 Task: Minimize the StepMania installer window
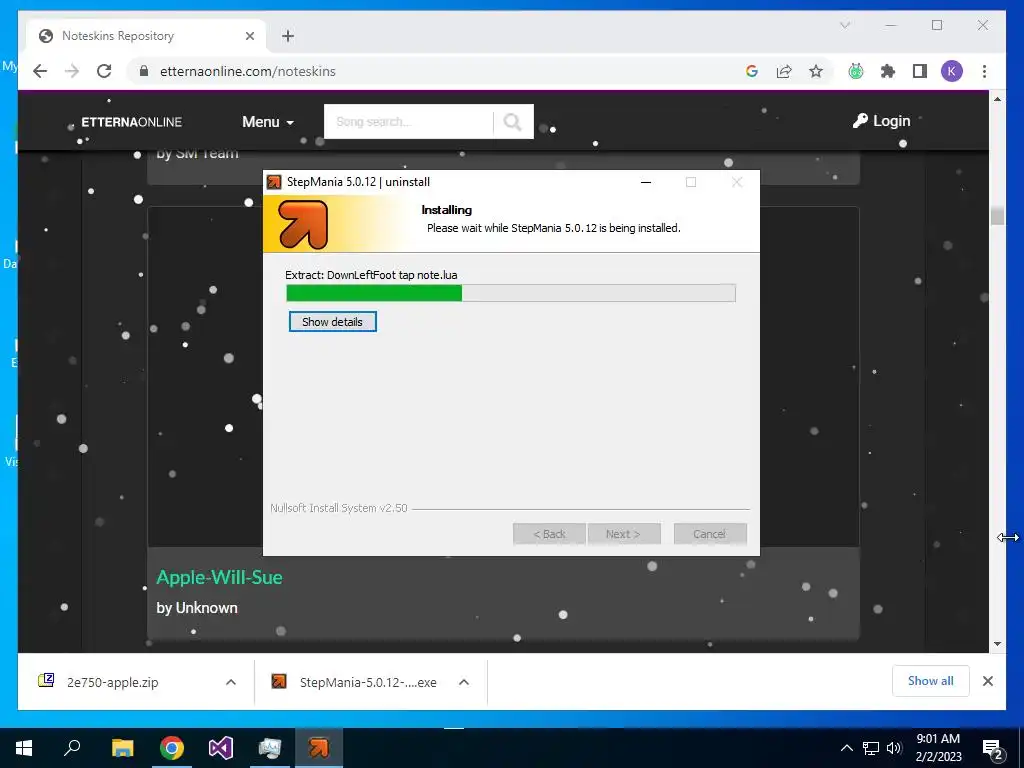[x=646, y=182]
